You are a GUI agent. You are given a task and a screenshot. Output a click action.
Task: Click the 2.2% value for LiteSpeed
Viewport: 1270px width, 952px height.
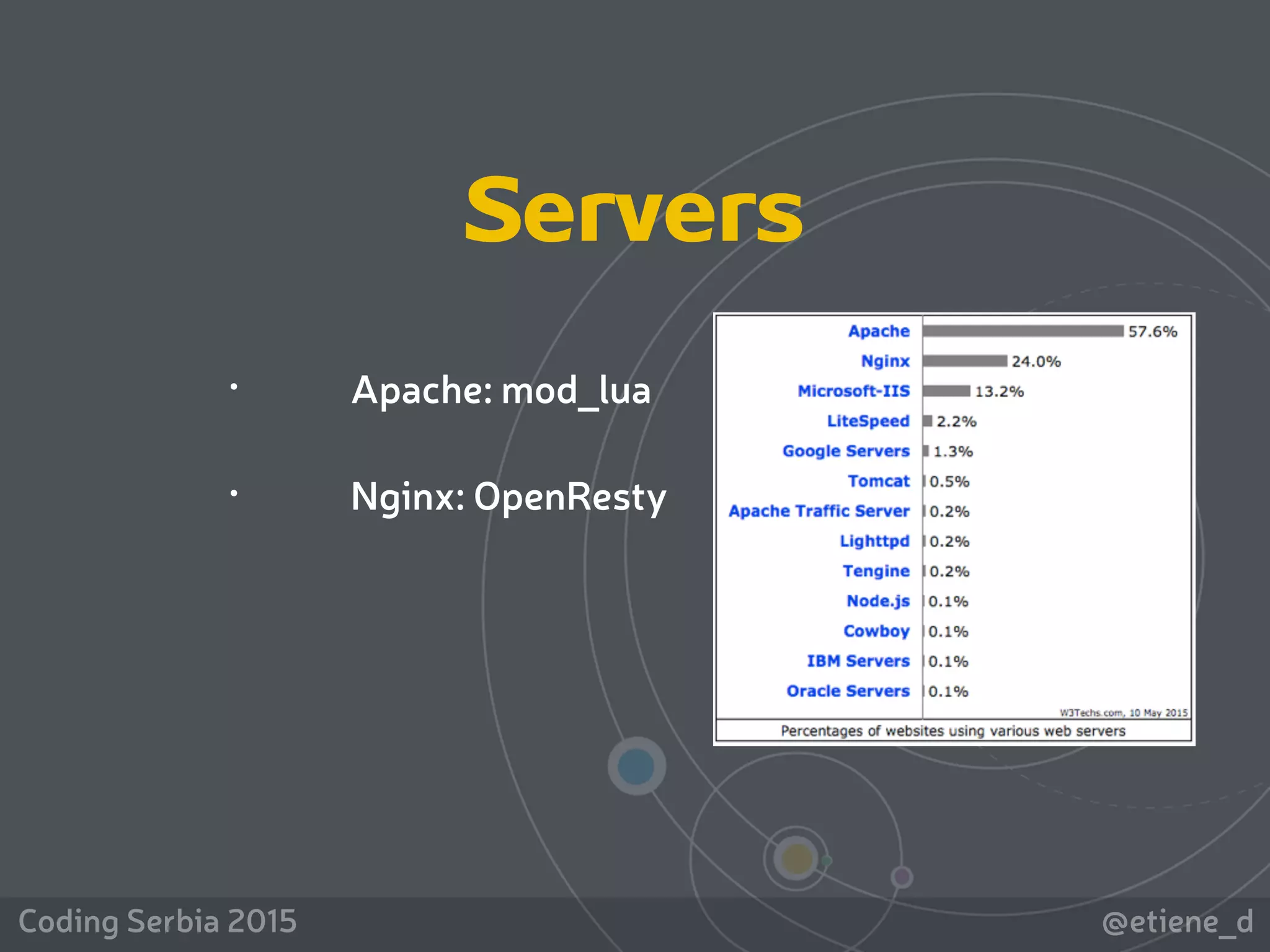coord(956,421)
